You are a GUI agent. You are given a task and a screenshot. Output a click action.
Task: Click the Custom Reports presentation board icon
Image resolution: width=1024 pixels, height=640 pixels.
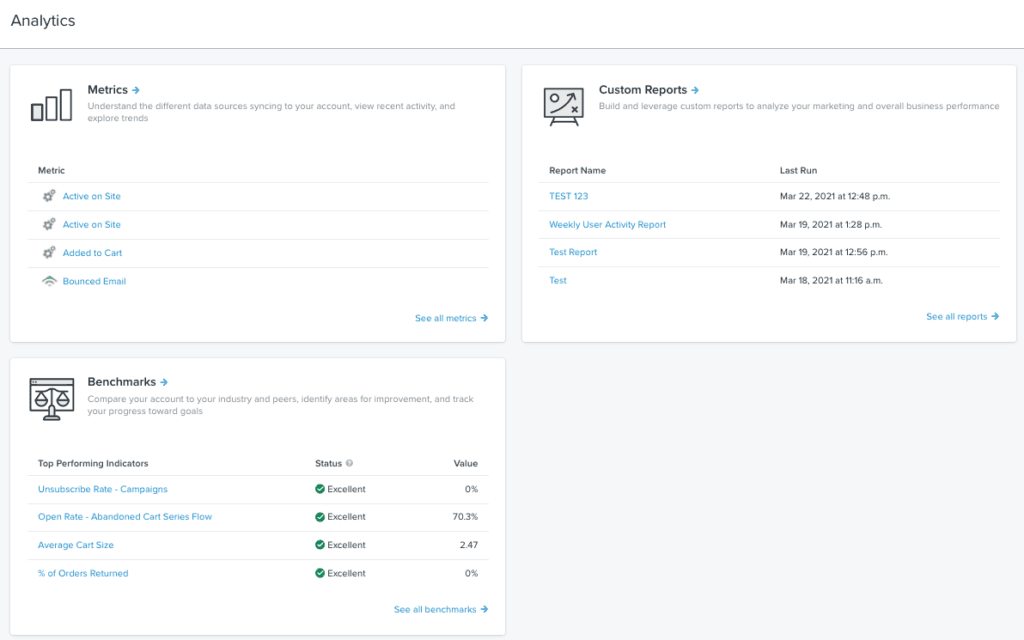pyautogui.click(x=563, y=106)
